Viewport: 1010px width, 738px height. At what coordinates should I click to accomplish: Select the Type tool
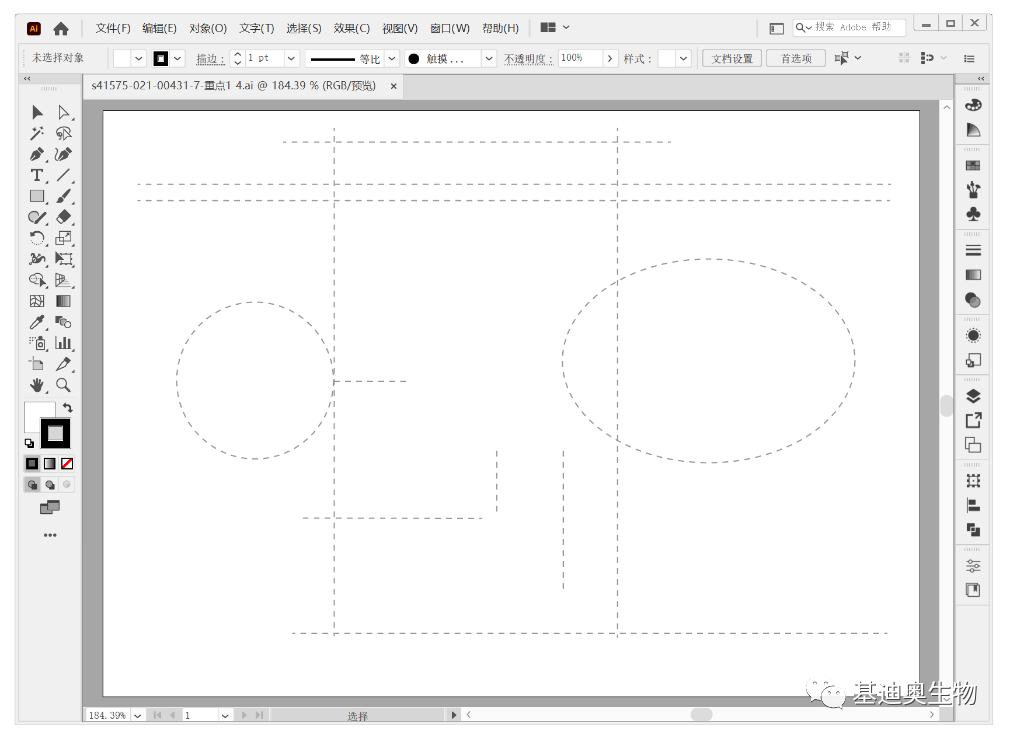(x=37, y=176)
